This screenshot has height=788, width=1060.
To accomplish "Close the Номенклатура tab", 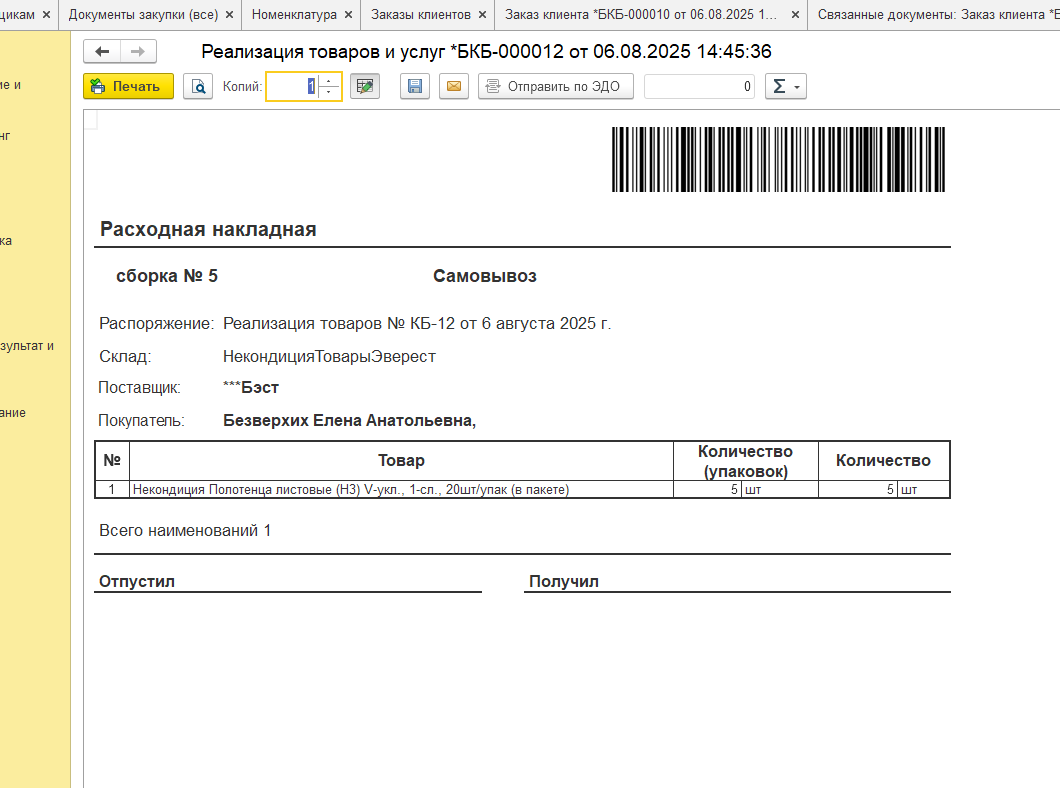I will coord(348,15).
